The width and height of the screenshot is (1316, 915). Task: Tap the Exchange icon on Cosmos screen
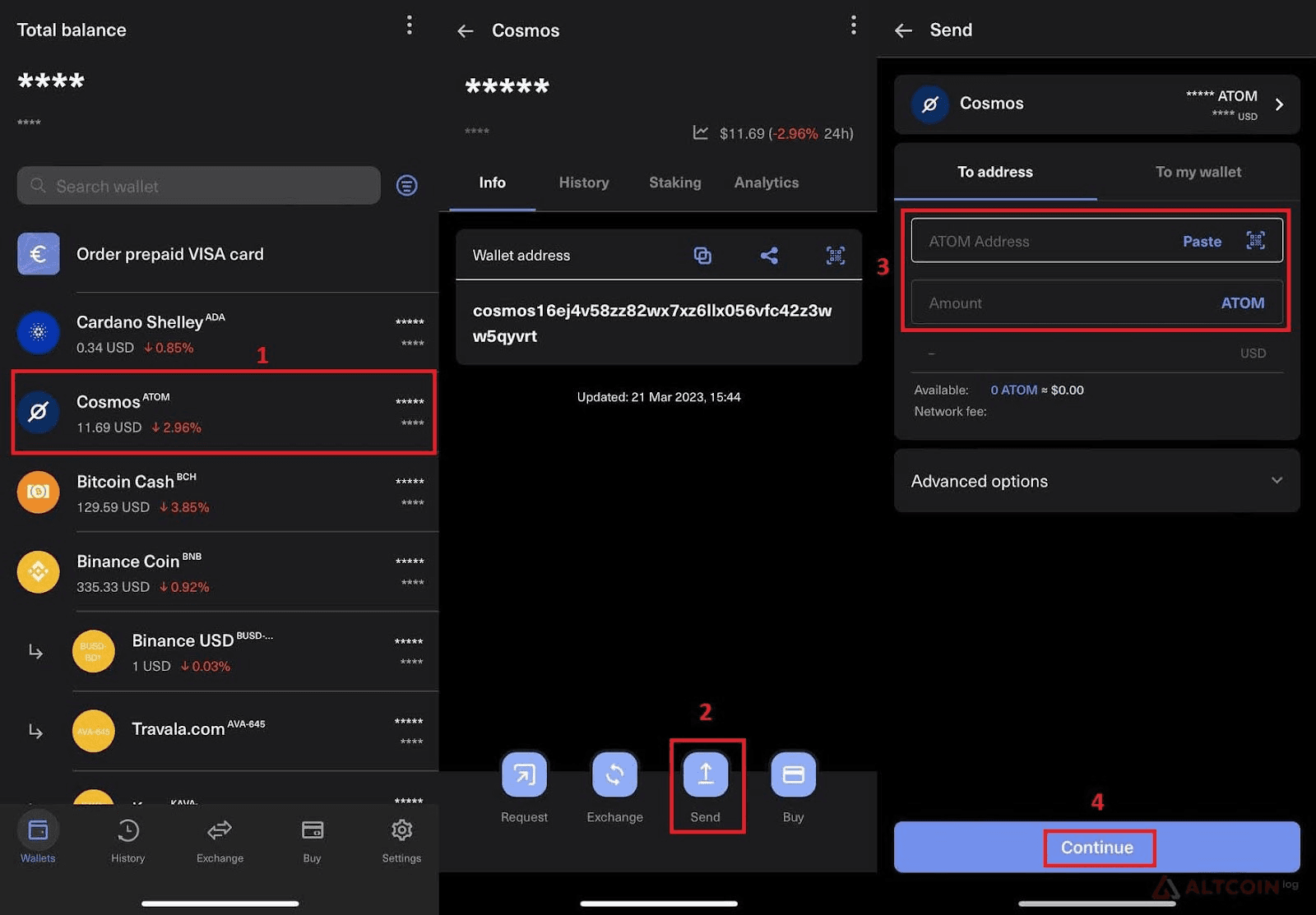614,774
